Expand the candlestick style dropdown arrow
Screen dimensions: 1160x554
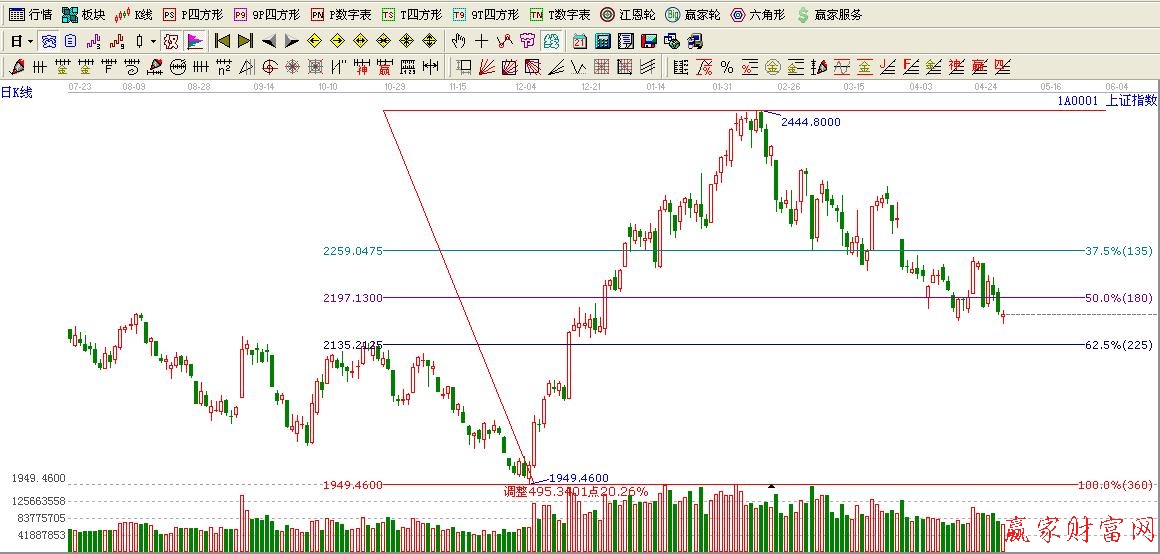pos(153,41)
